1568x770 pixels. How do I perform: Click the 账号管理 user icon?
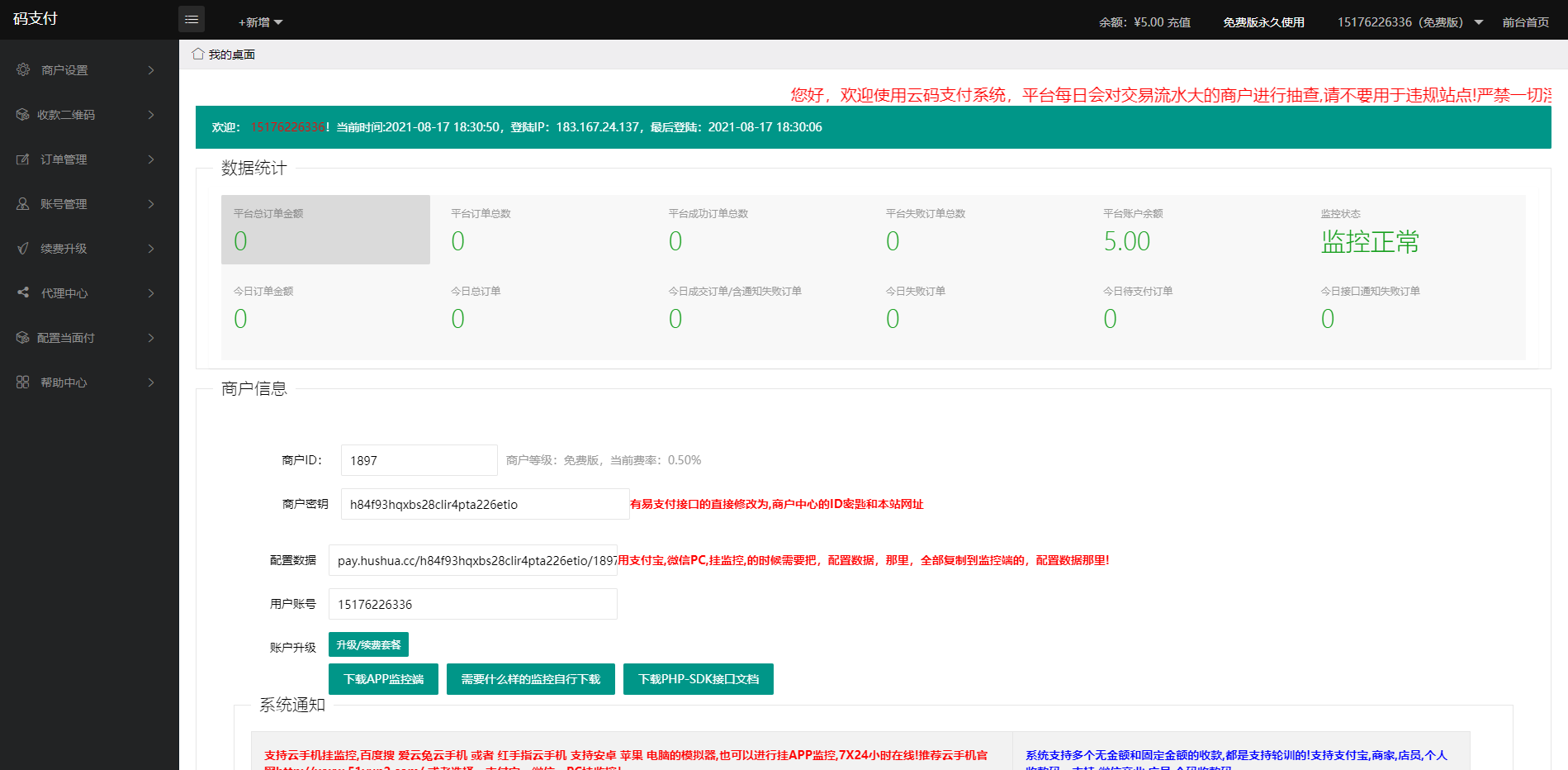pos(23,204)
